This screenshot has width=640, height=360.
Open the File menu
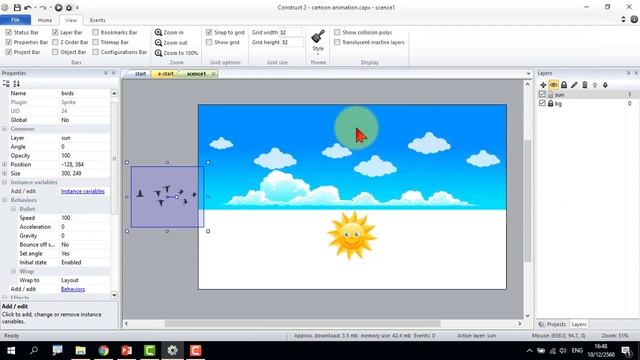[16, 20]
